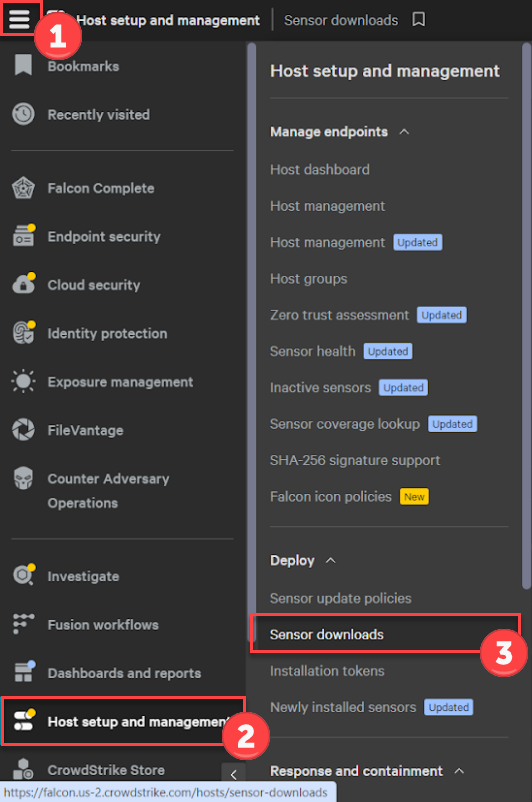The image size is (532, 802).
Task: Open Bookmarks in the sidebar
Action: tap(83, 66)
